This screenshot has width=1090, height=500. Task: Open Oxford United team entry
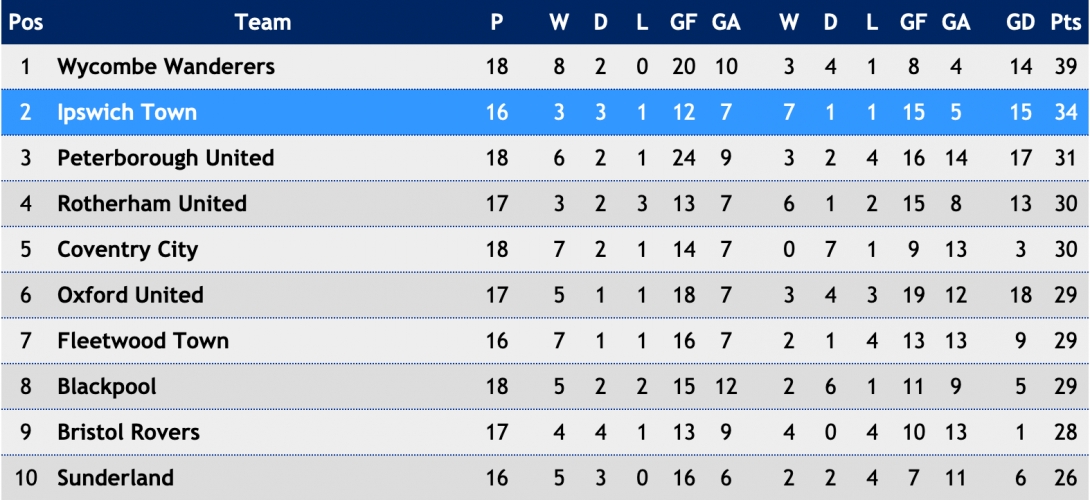coord(130,295)
